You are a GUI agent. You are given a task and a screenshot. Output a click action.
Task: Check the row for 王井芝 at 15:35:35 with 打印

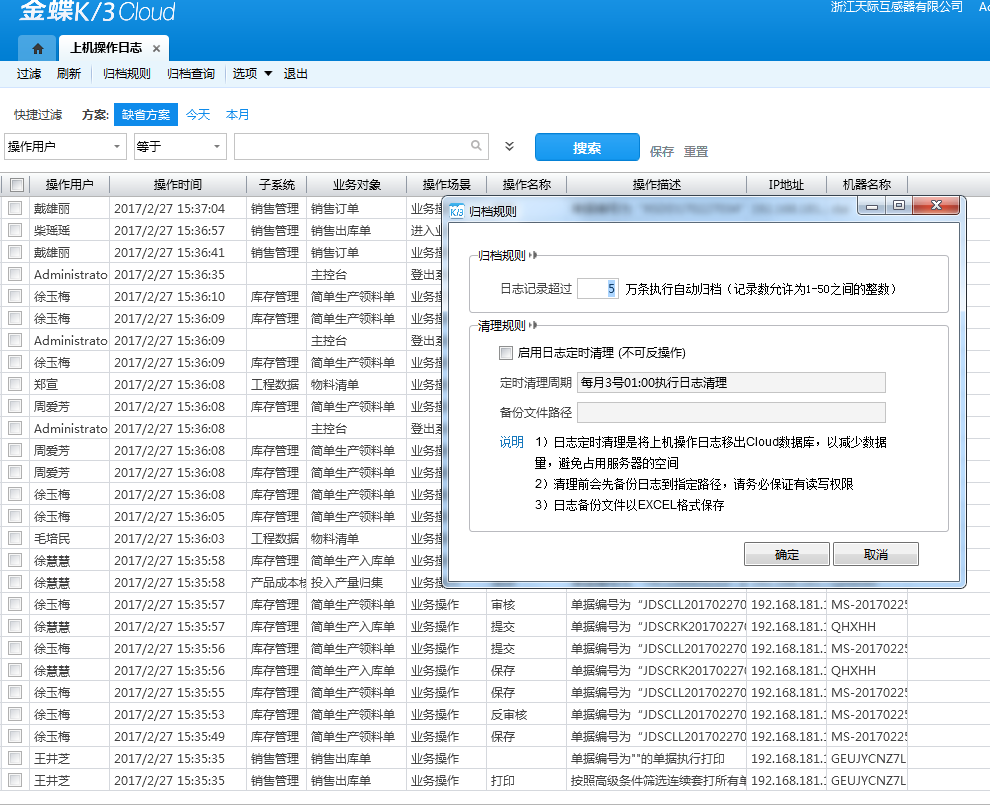point(15,780)
